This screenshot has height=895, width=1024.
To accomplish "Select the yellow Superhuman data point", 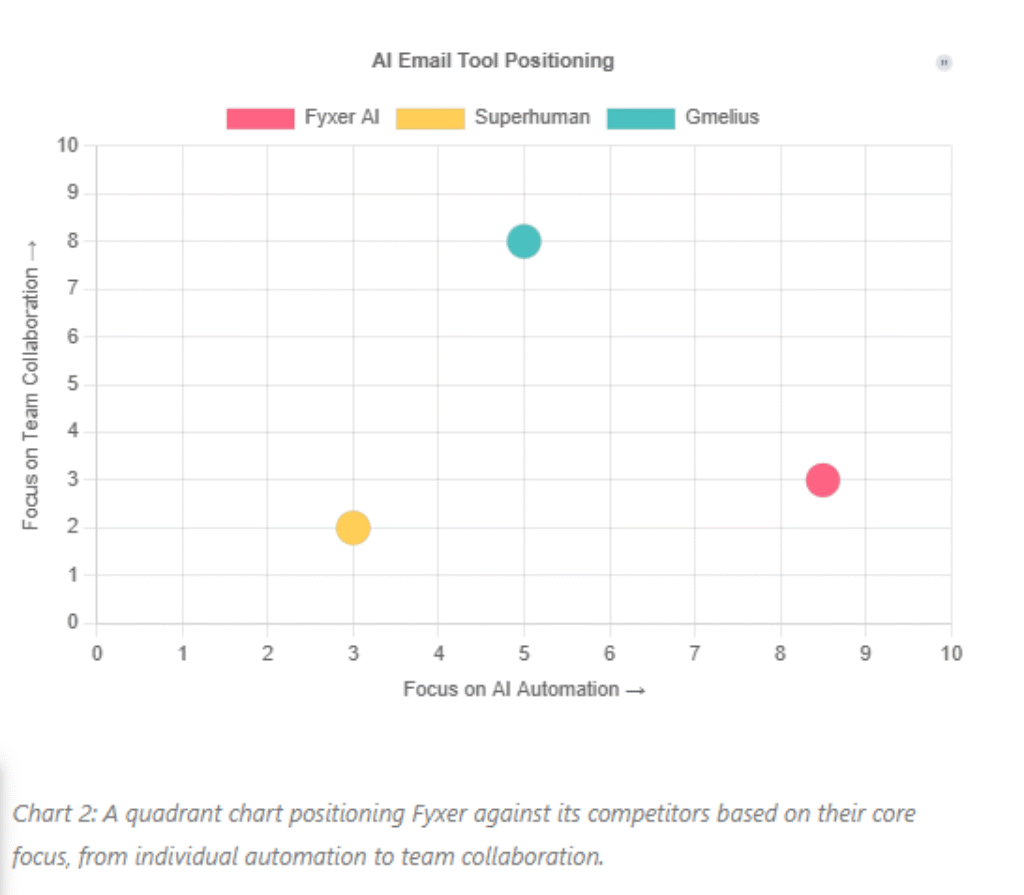I will coord(353,527).
